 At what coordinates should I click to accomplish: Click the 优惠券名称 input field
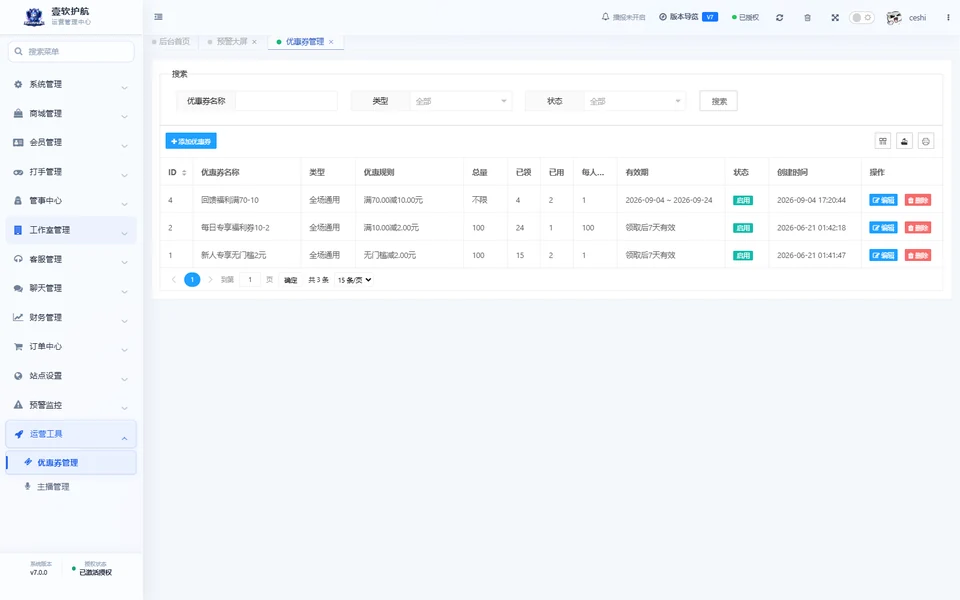click(286, 101)
